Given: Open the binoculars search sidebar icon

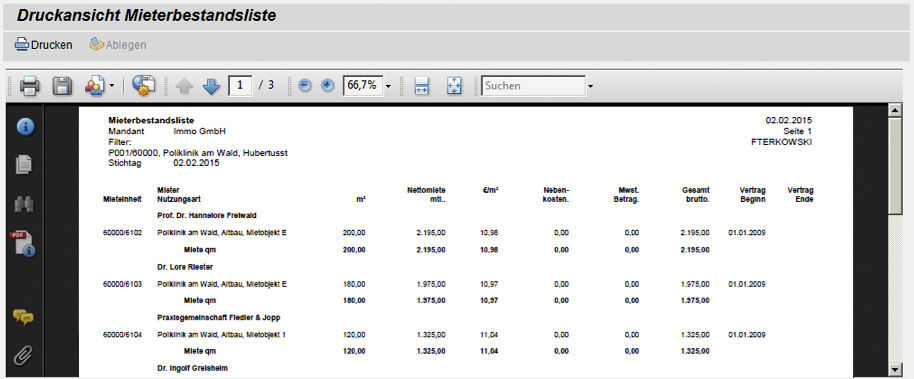Looking at the screenshot, I should [24, 204].
